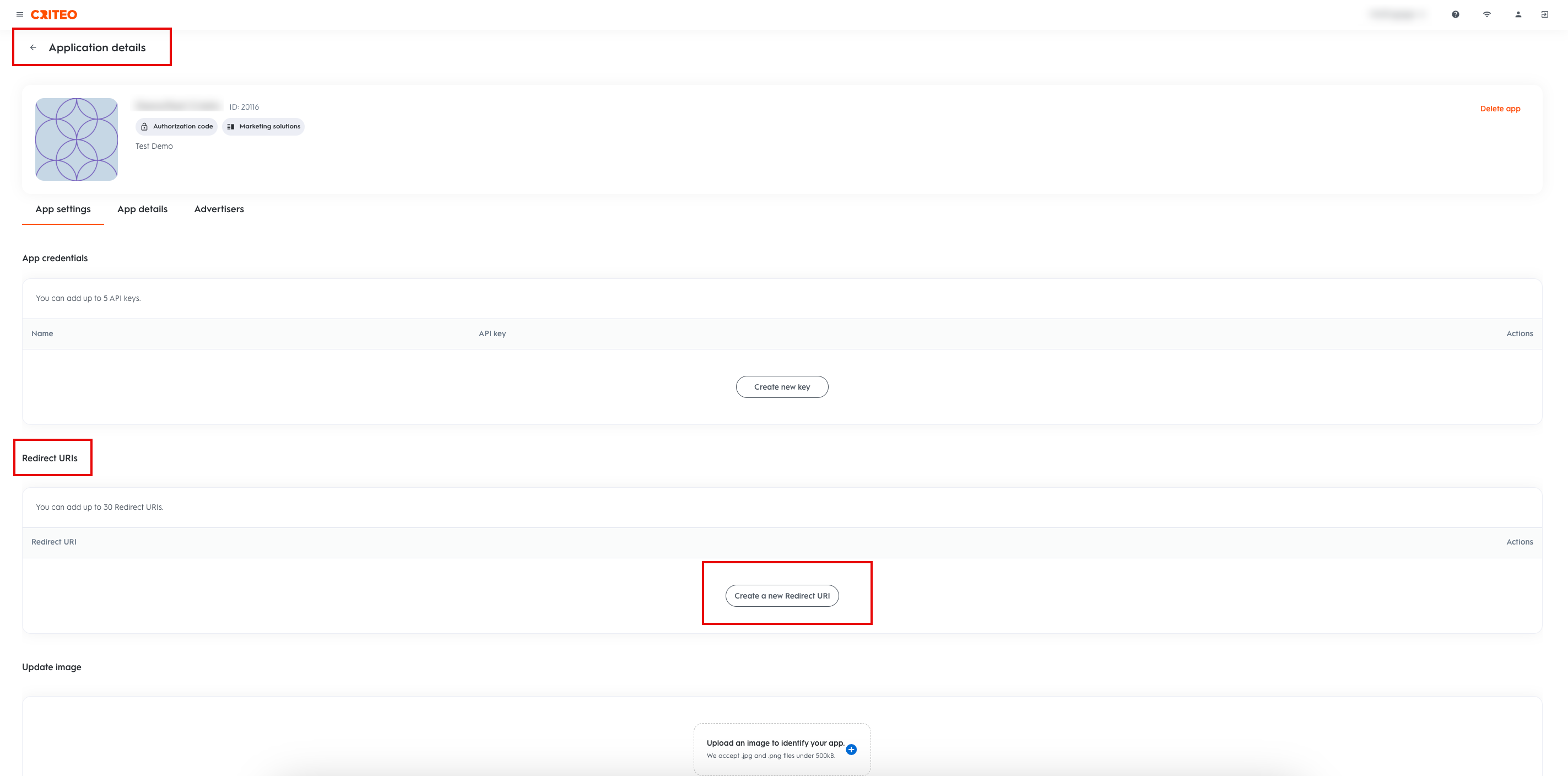Open the Advertisers tab
This screenshot has height=776, width=1568.
(x=219, y=209)
